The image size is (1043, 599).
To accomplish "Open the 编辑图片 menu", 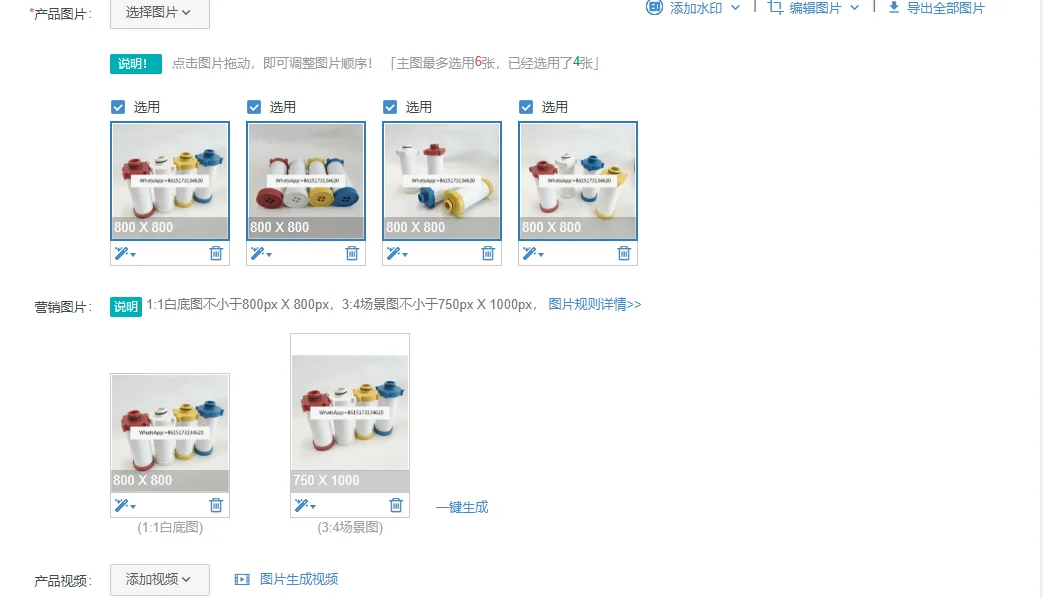I will pos(814,8).
